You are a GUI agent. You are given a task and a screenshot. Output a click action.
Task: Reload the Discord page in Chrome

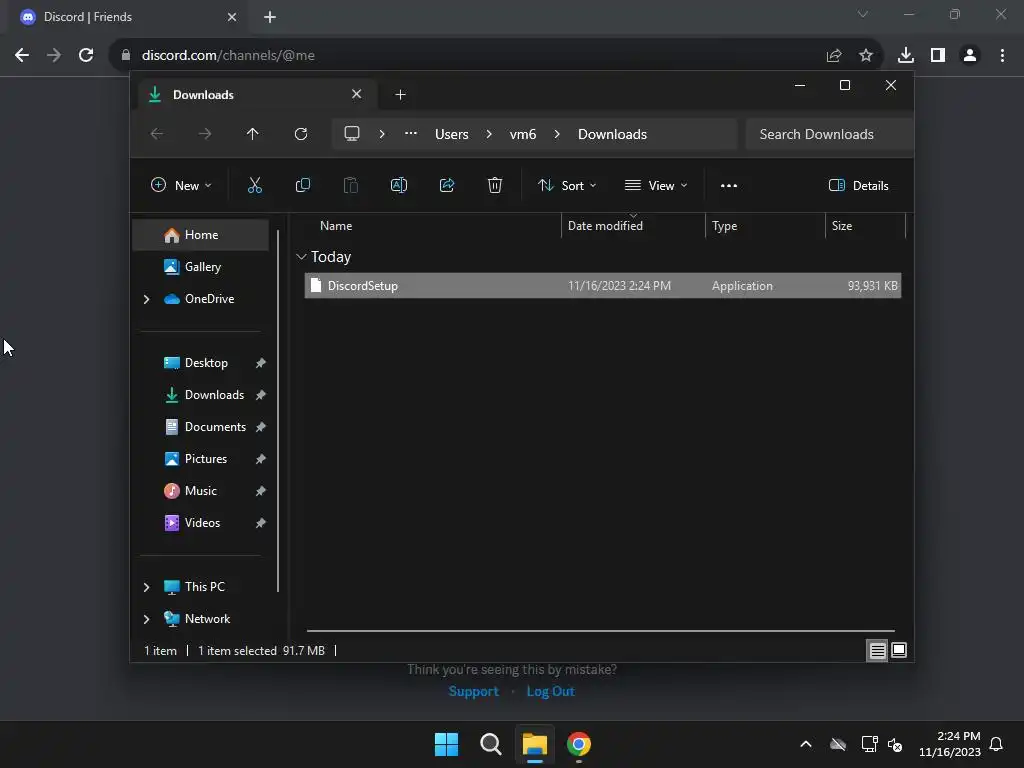coord(86,56)
